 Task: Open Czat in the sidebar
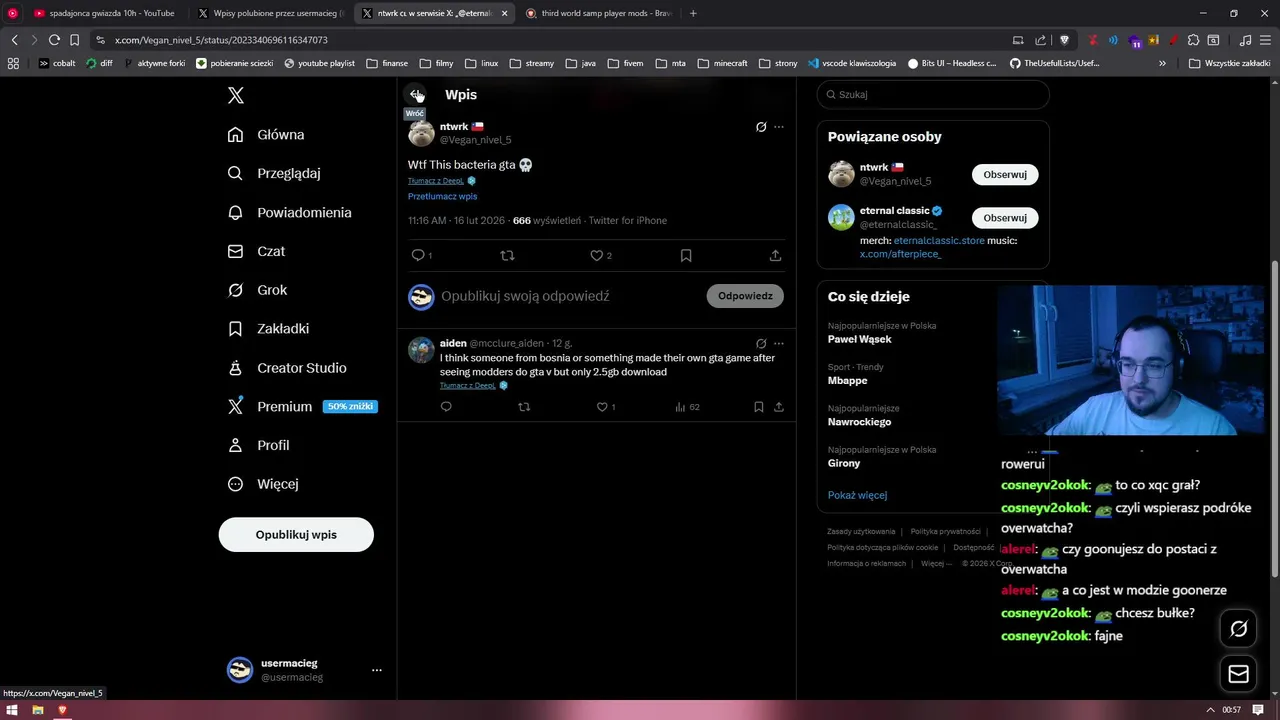coord(257,251)
